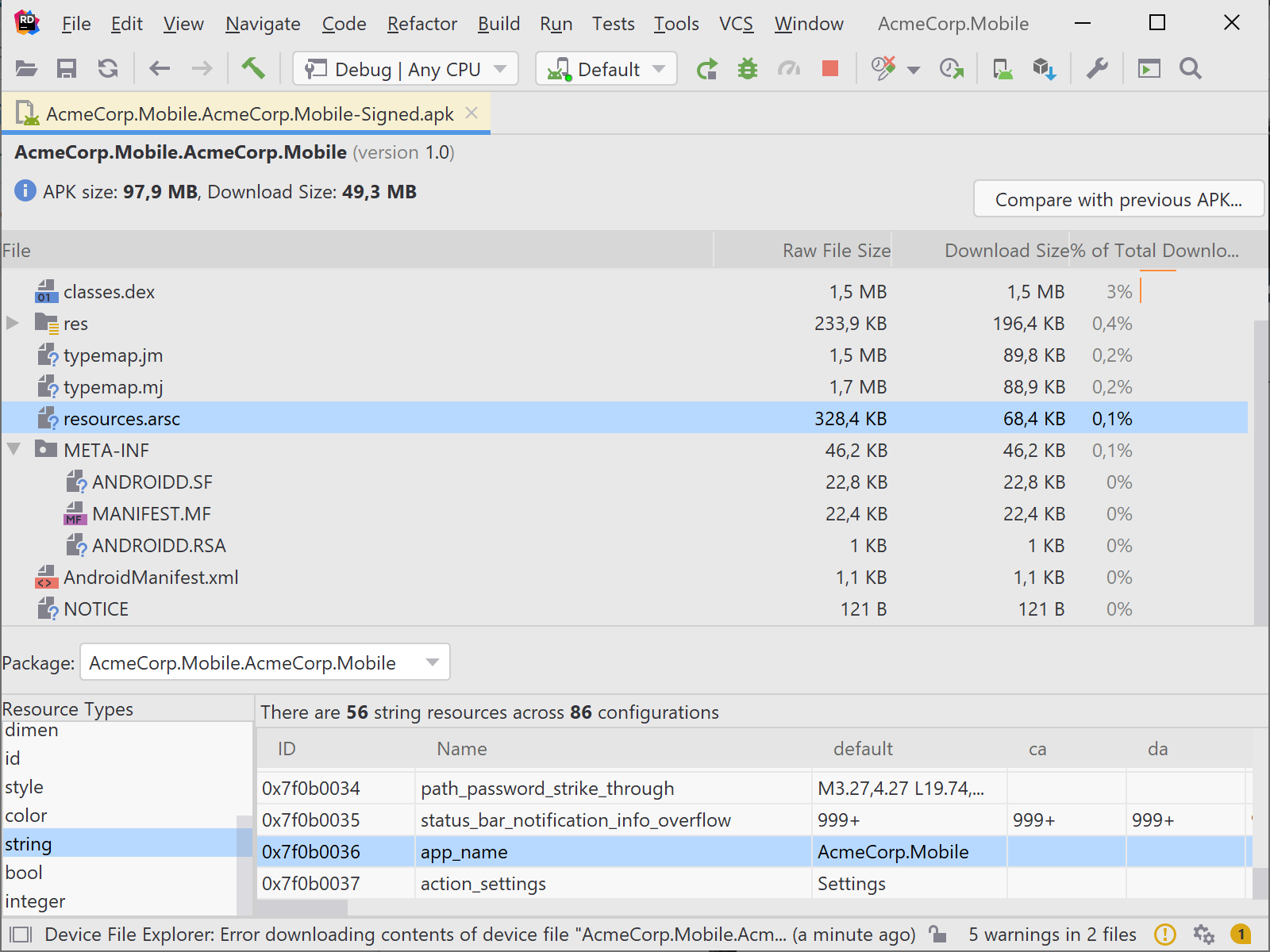Open the Default run target dropdown
Viewport: 1270px width, 952px height.
click(x=606, y=69)
